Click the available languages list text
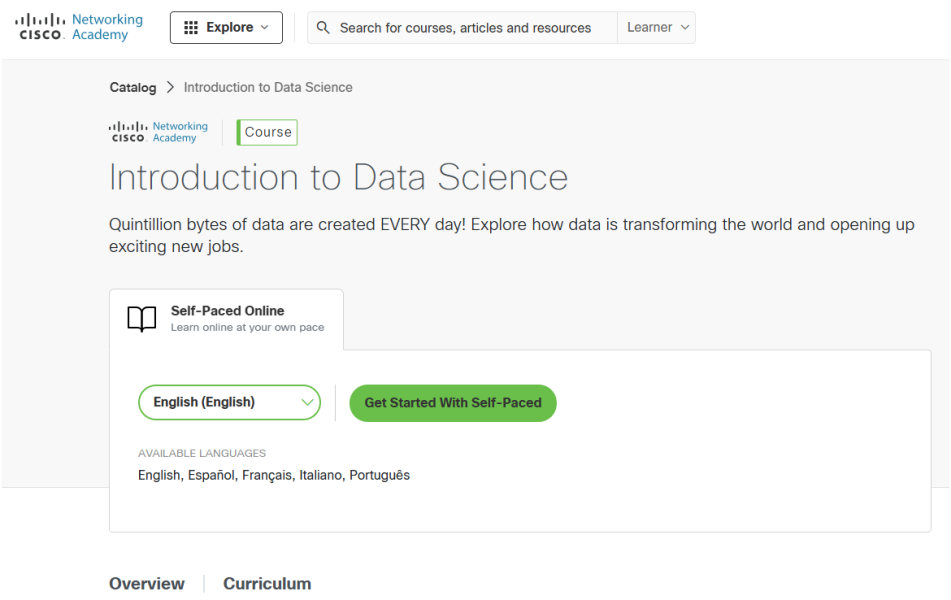The width and height of the screenshot is (951, 600). (274, 475)
